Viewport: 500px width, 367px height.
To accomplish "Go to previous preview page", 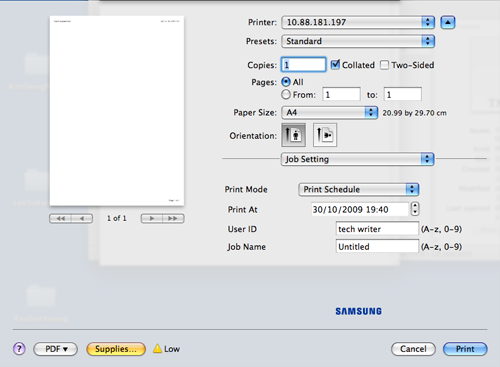I will [x=82, y=219].
